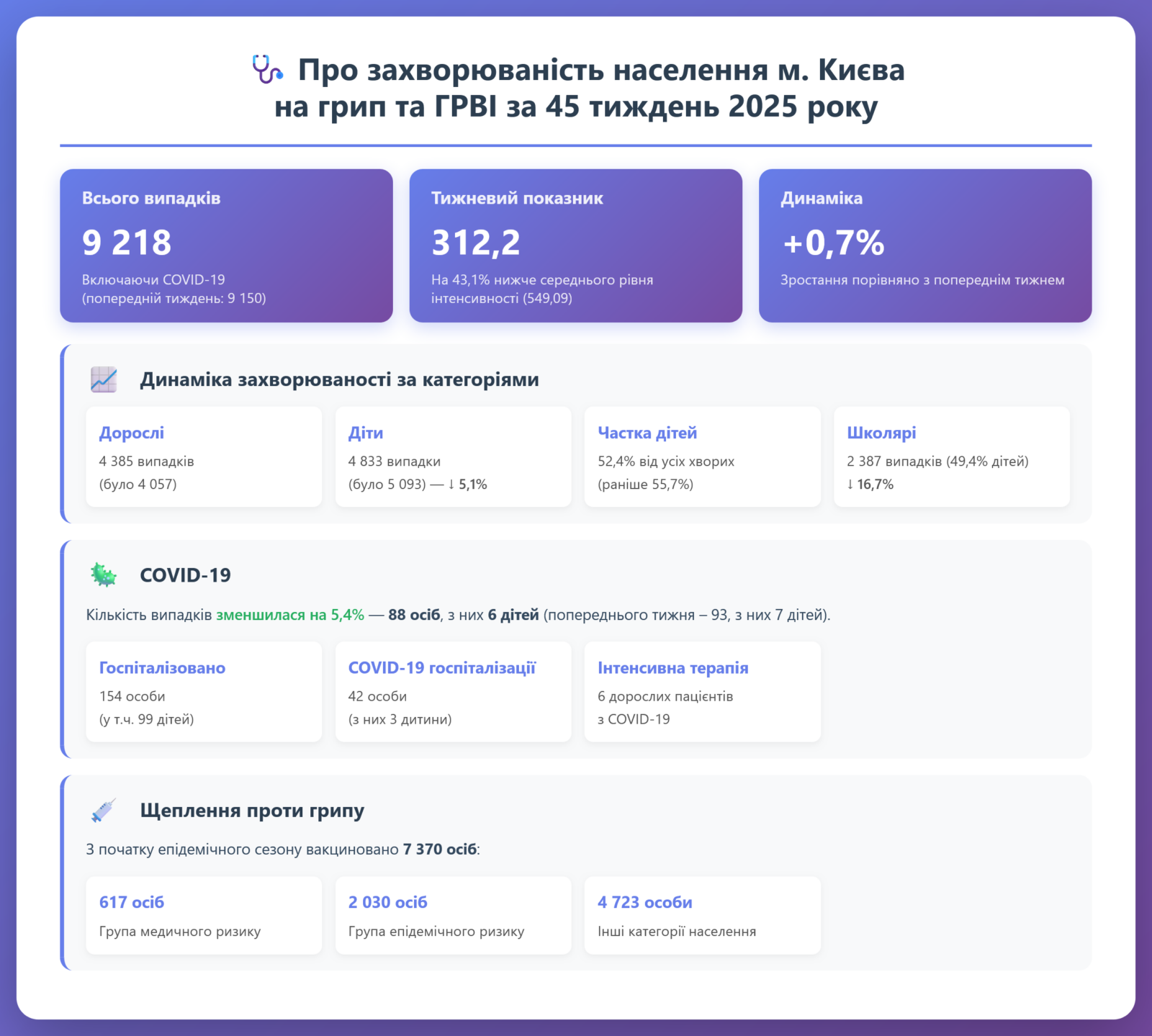Open the "Діти" category heading
1152x1036 pixels.
coord(366,433)
